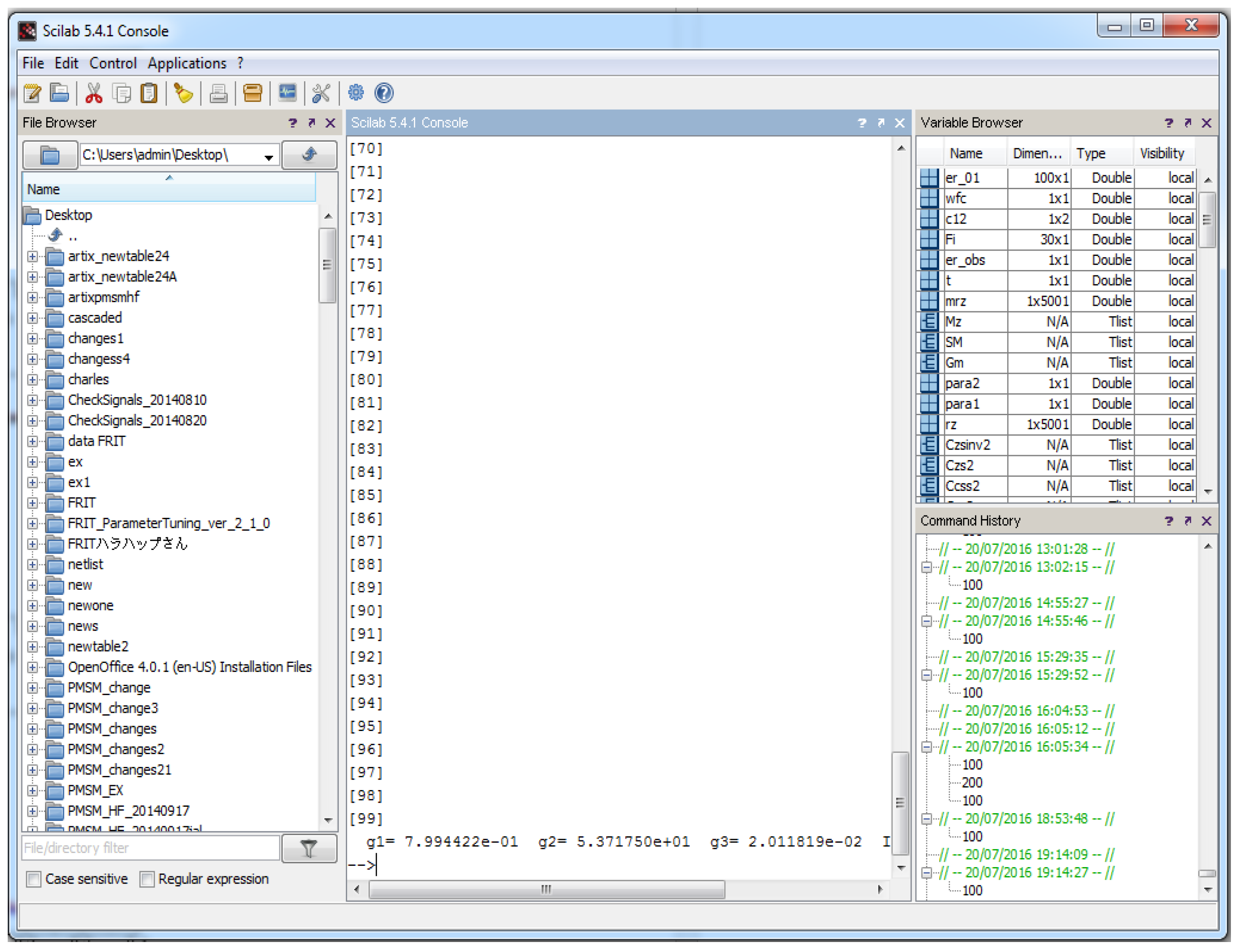Click the Open file toolbar icon
The width and height of the screenshot is (1240, 952).
tap(59, 93)
